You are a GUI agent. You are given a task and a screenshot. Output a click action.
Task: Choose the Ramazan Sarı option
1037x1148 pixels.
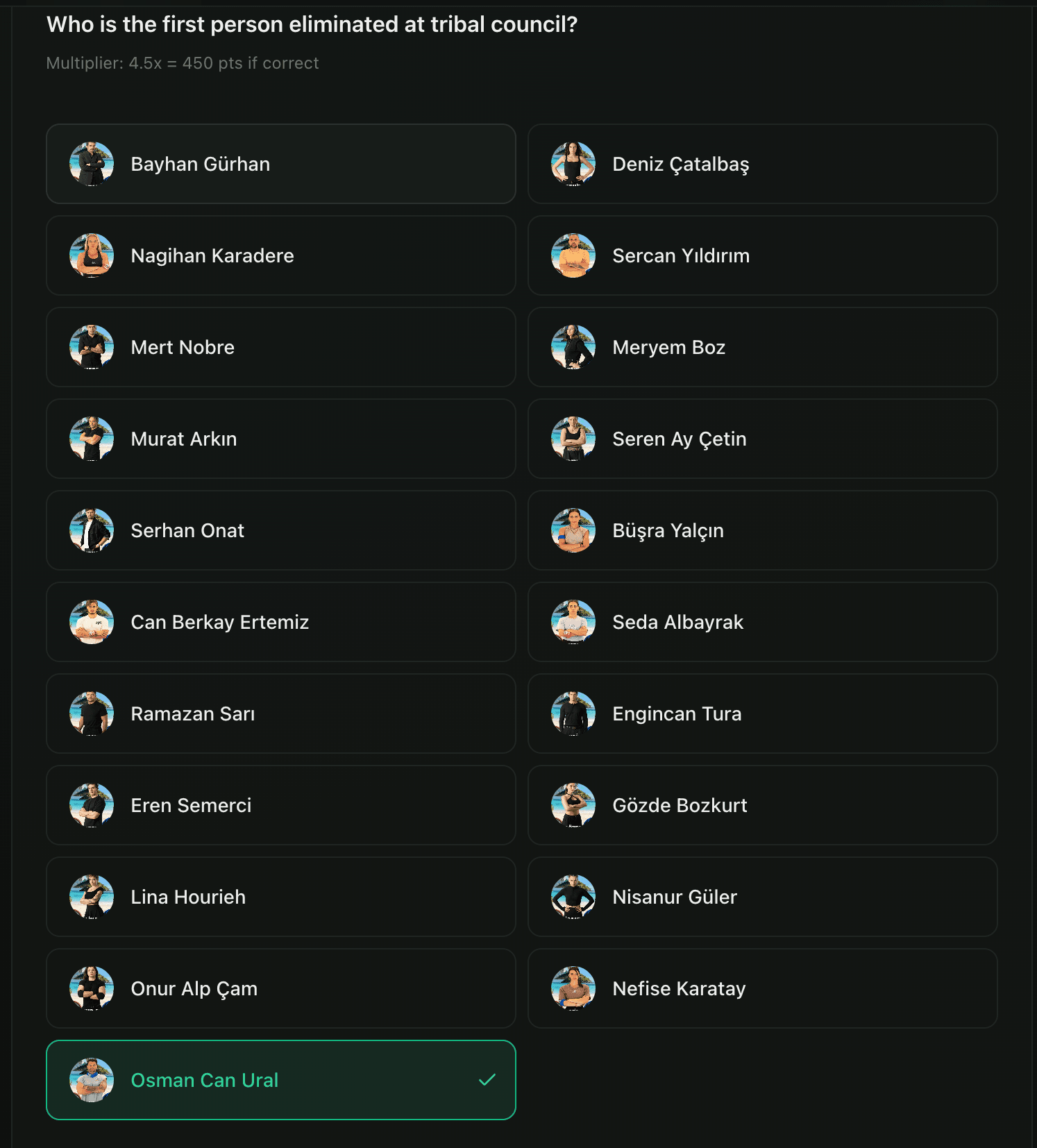coord(280,714)
